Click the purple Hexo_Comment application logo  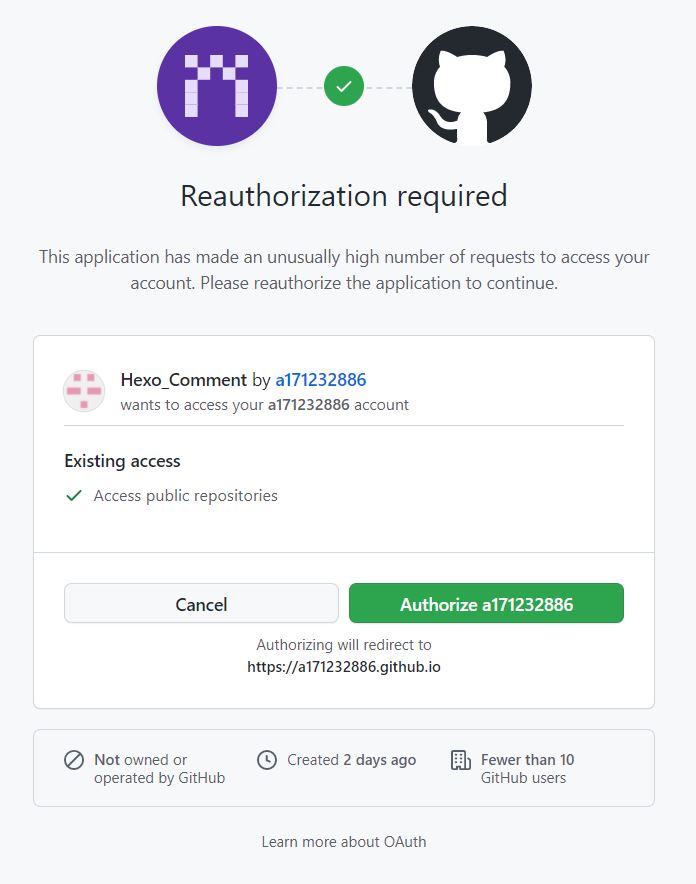[x=216, y=86]
